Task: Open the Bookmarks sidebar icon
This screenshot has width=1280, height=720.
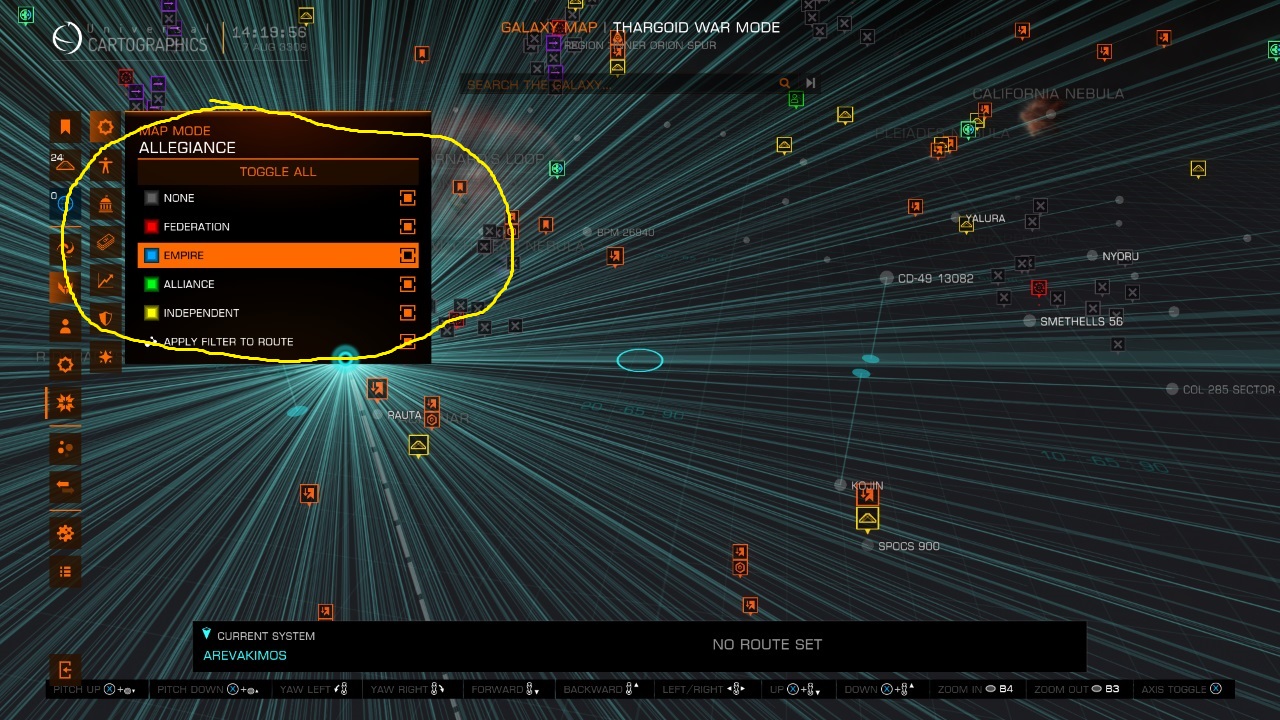Action: pos(65,127)
